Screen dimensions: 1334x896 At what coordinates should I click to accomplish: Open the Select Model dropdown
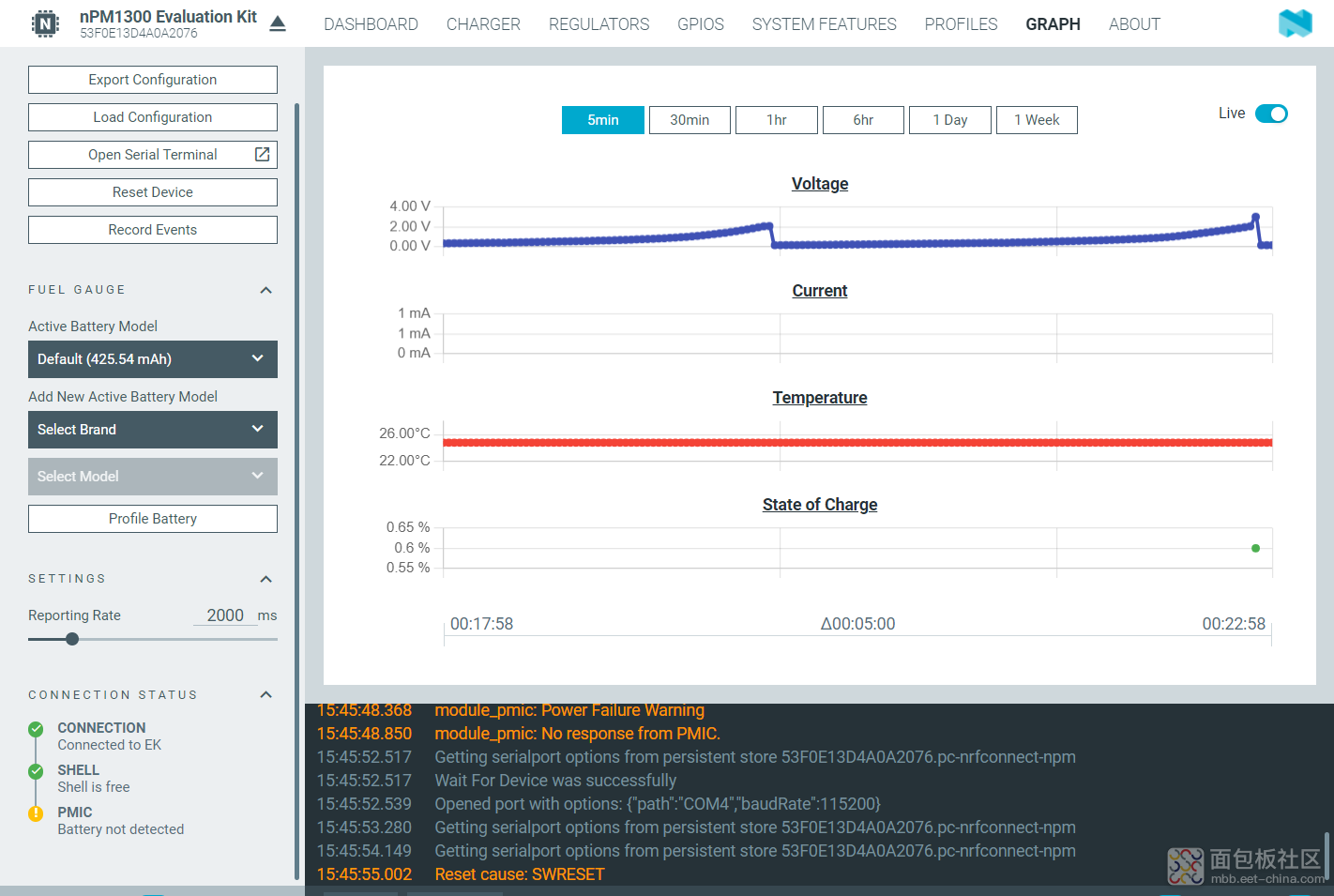[153, 477]
